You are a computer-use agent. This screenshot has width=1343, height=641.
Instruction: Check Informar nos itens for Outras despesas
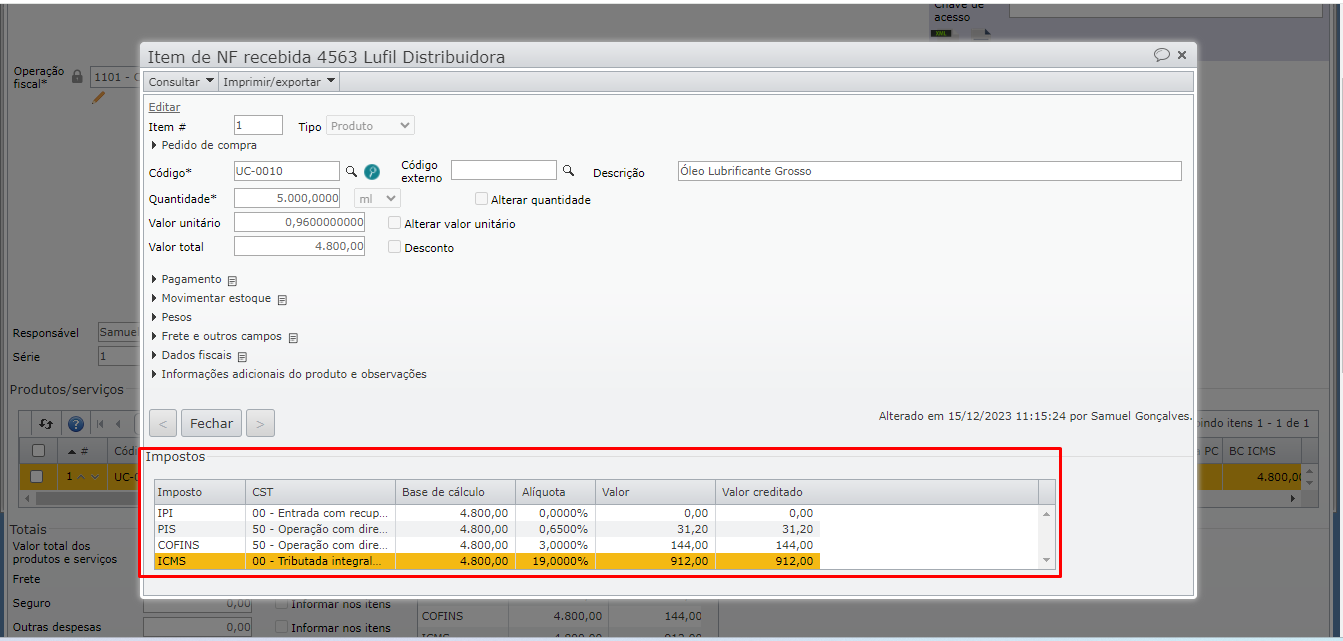[x=282, y=628]
